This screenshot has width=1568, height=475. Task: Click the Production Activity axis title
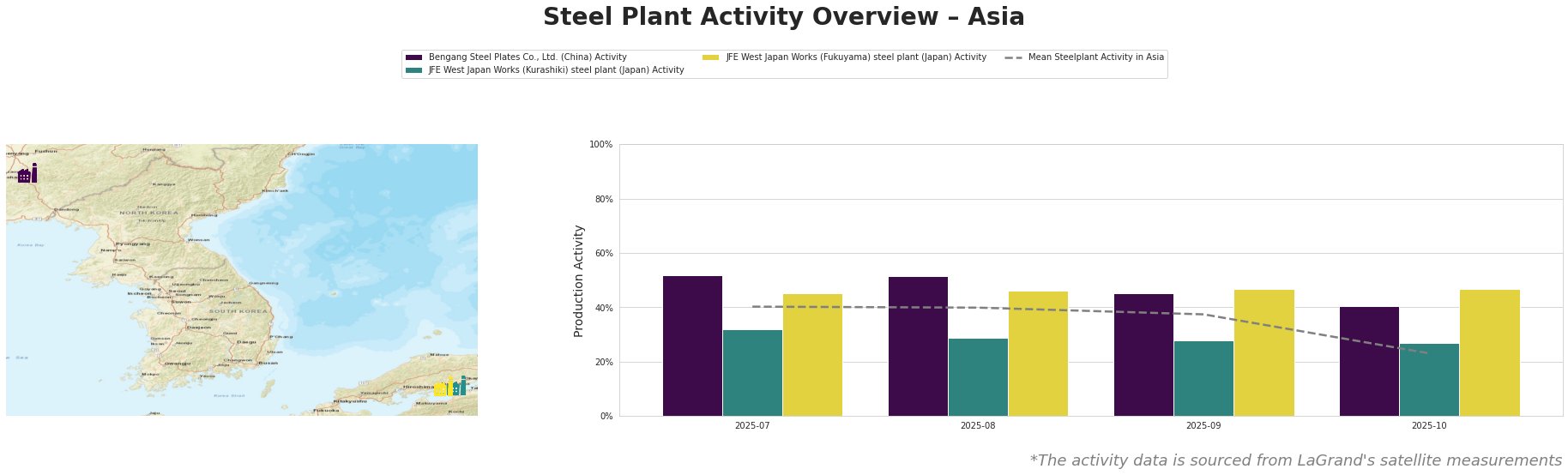(x=579, y=280)
